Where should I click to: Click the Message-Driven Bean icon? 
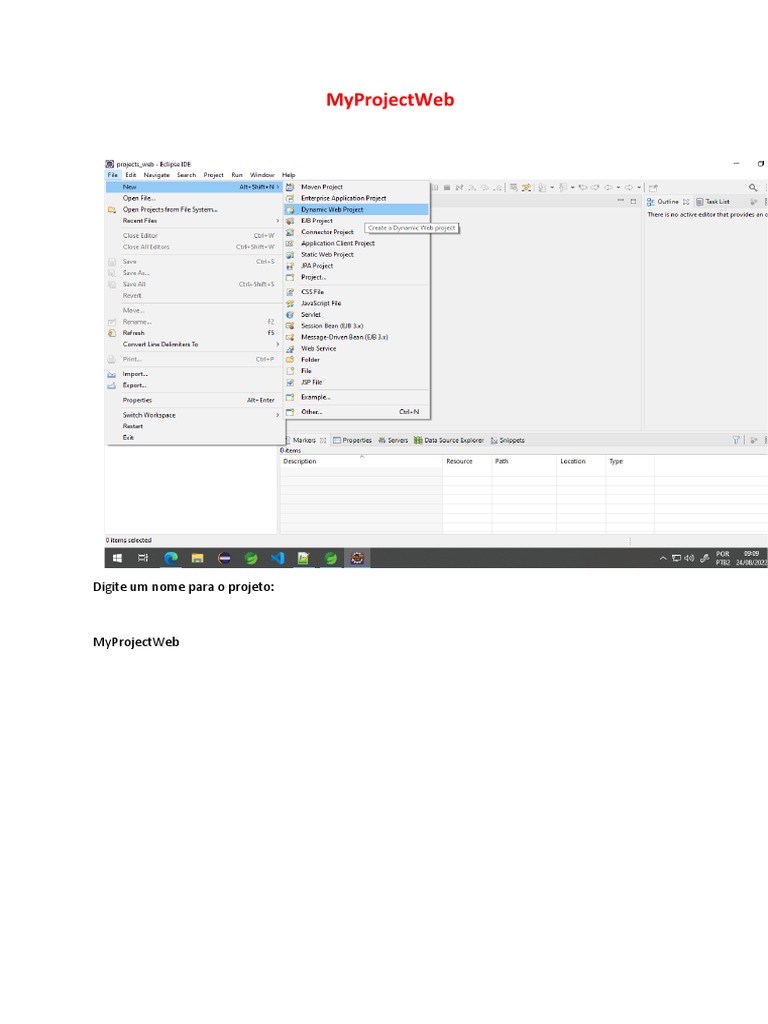point(290,337)
